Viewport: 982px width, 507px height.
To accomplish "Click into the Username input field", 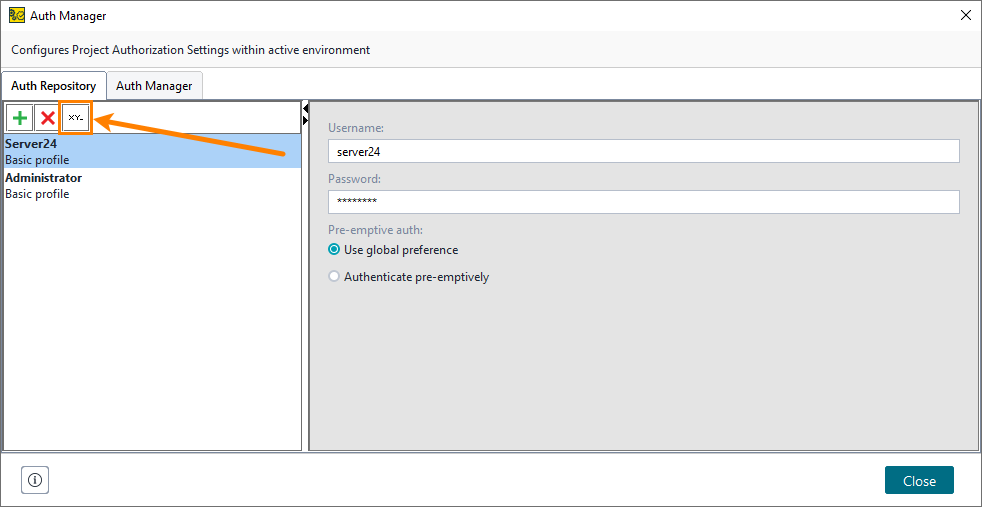I will tap(643, 151).
